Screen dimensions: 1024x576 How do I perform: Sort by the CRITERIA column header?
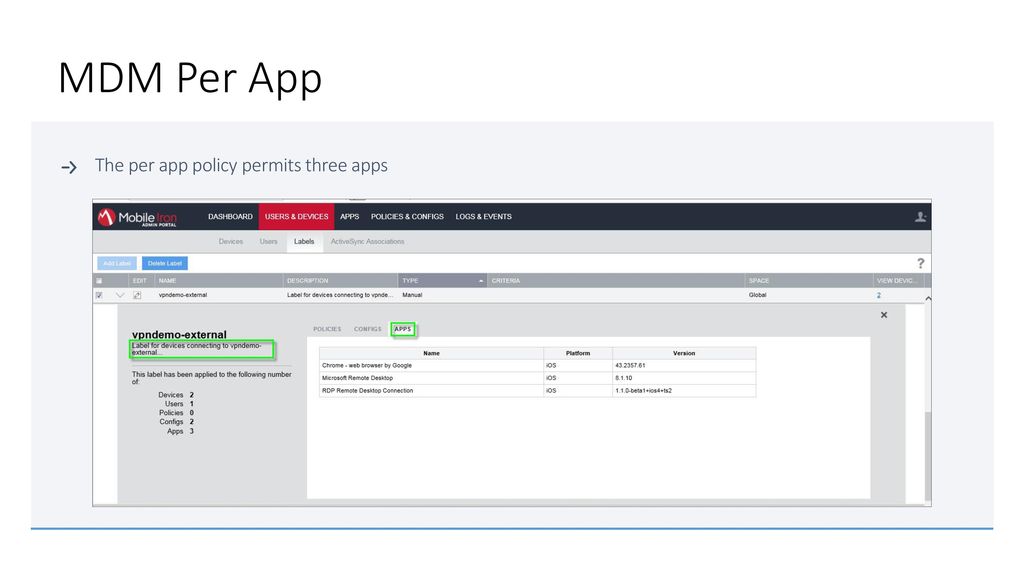coord(616,281)
